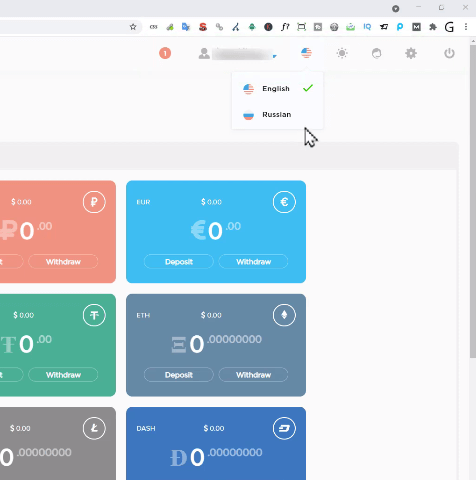Open the CSS extension in browser toolbar
The height and width of the screenshot is (480, 476).
coord(153,27)
